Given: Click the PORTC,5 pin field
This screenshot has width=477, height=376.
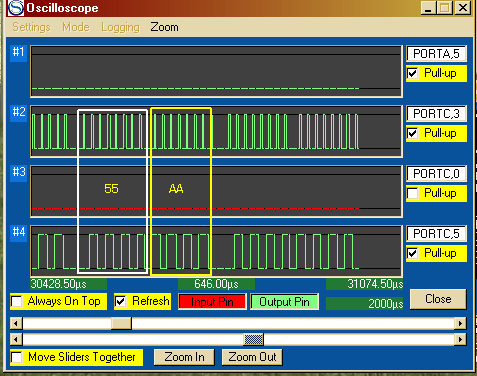Looking at the screenshot, I should click(436, 234).
